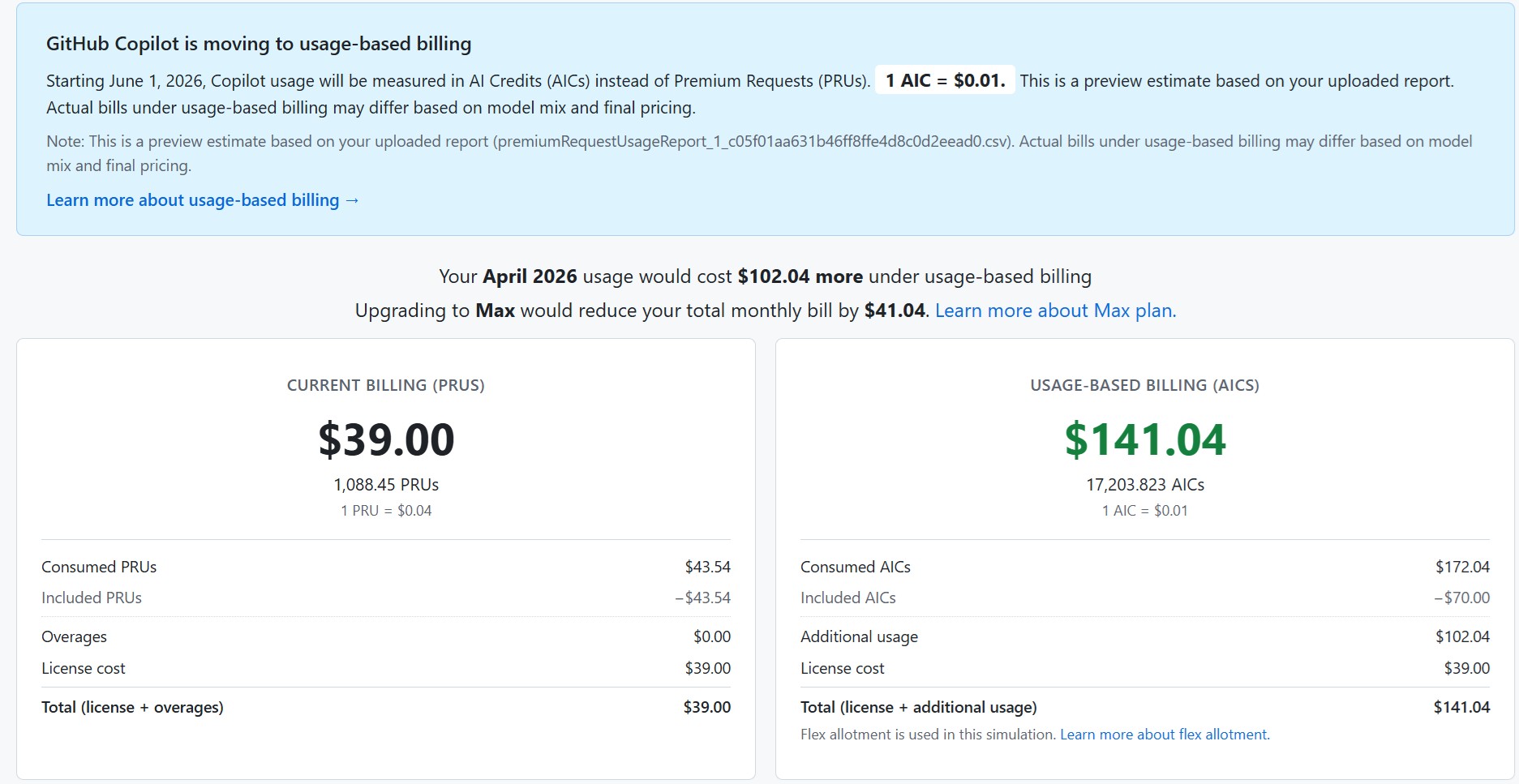The image size is (1519, 784).
Task: Select the $102.04 Additional usage value
Action: pos(1463,637)
